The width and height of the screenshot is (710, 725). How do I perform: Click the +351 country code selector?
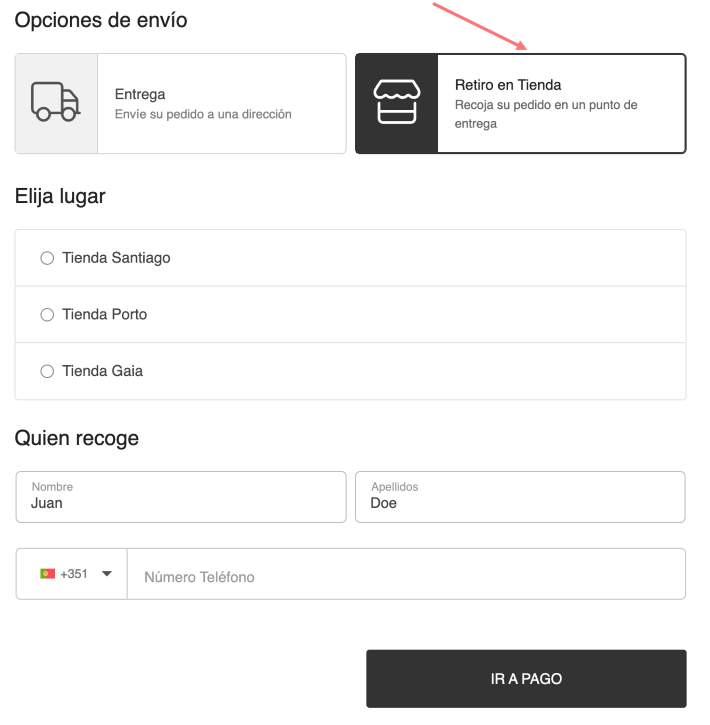click(72, 574)
